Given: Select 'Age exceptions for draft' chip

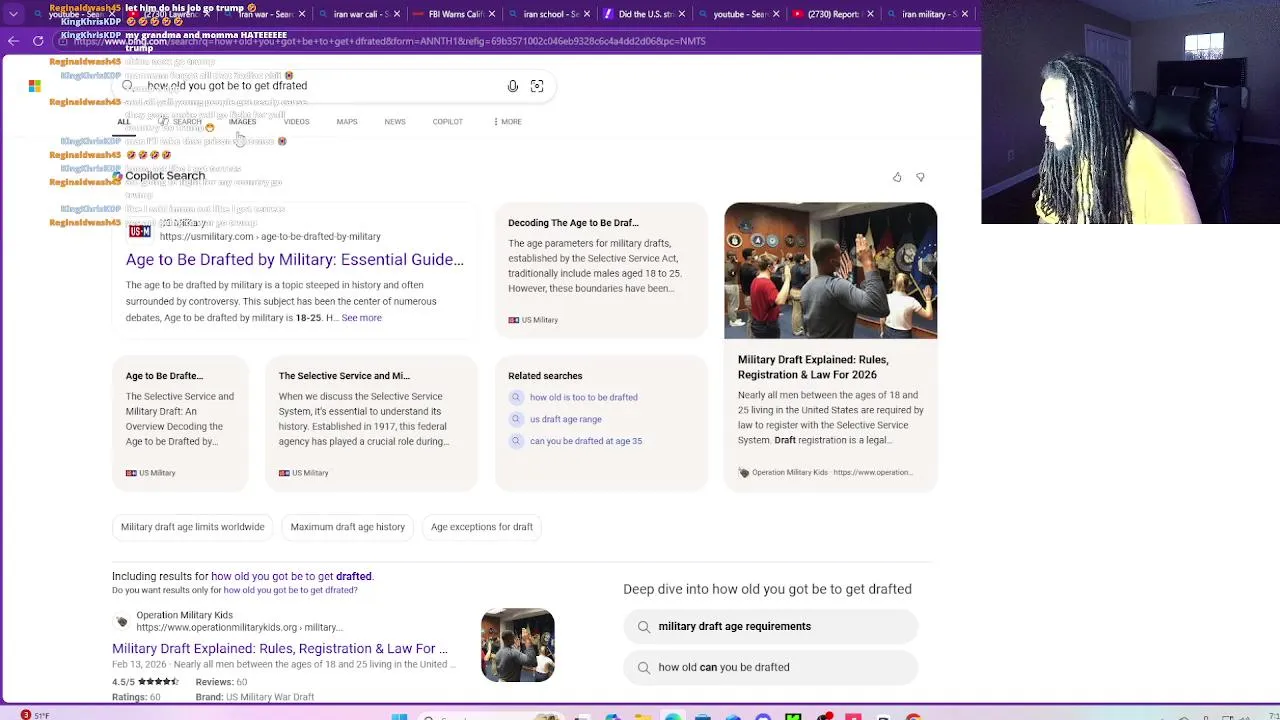Looking at the screenshot, I should point(482,527).
